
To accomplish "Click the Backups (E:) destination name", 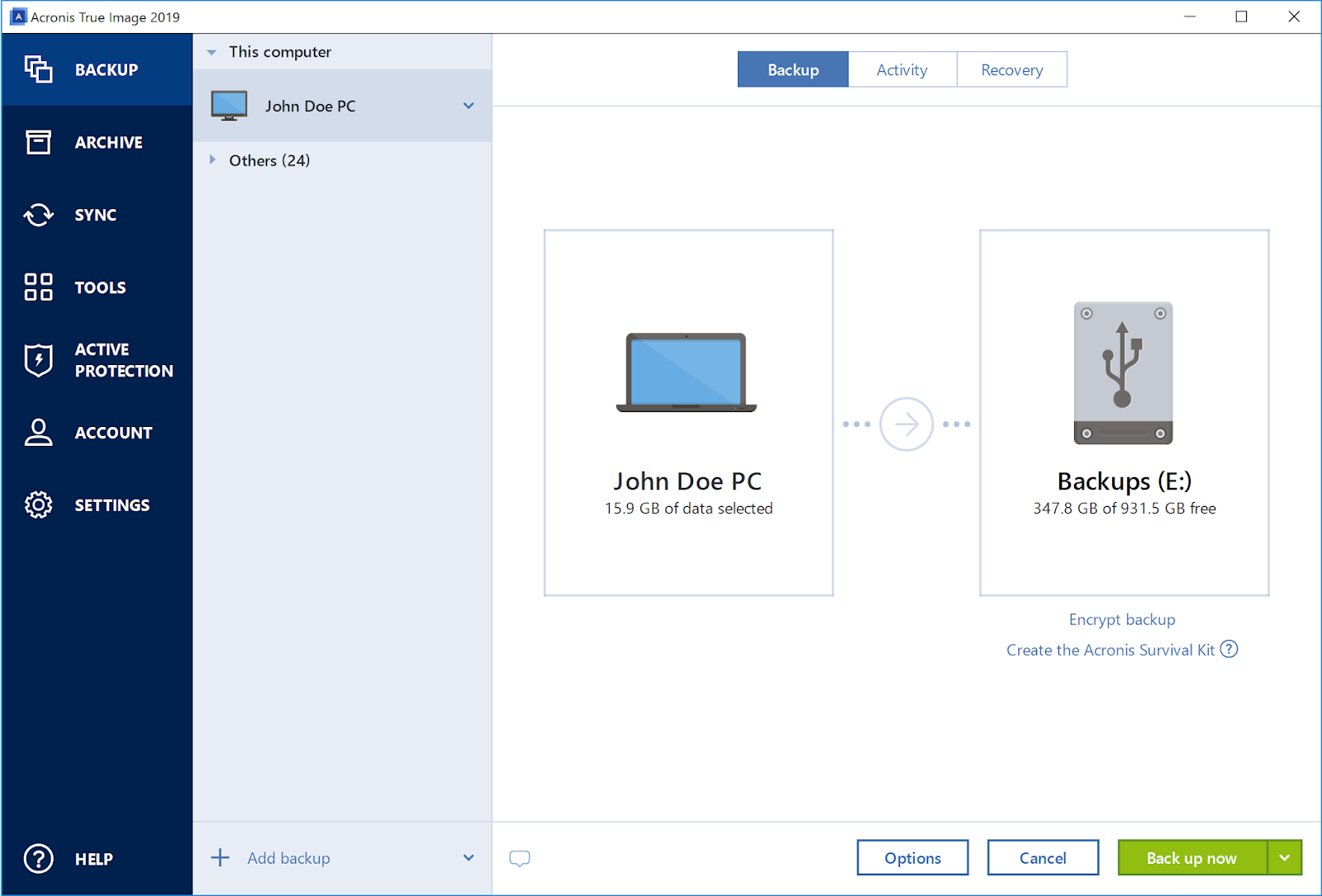I will (1125, 481).
